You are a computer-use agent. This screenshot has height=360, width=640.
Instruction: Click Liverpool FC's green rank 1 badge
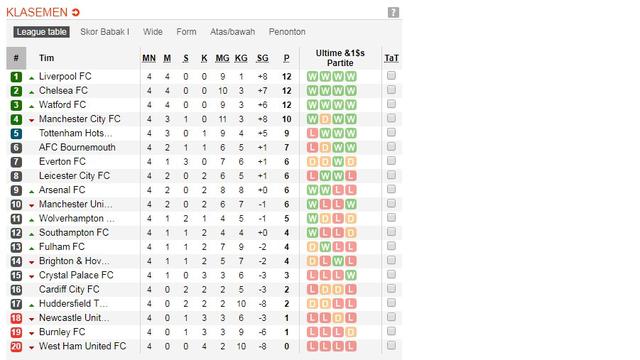tap(16, 76)
